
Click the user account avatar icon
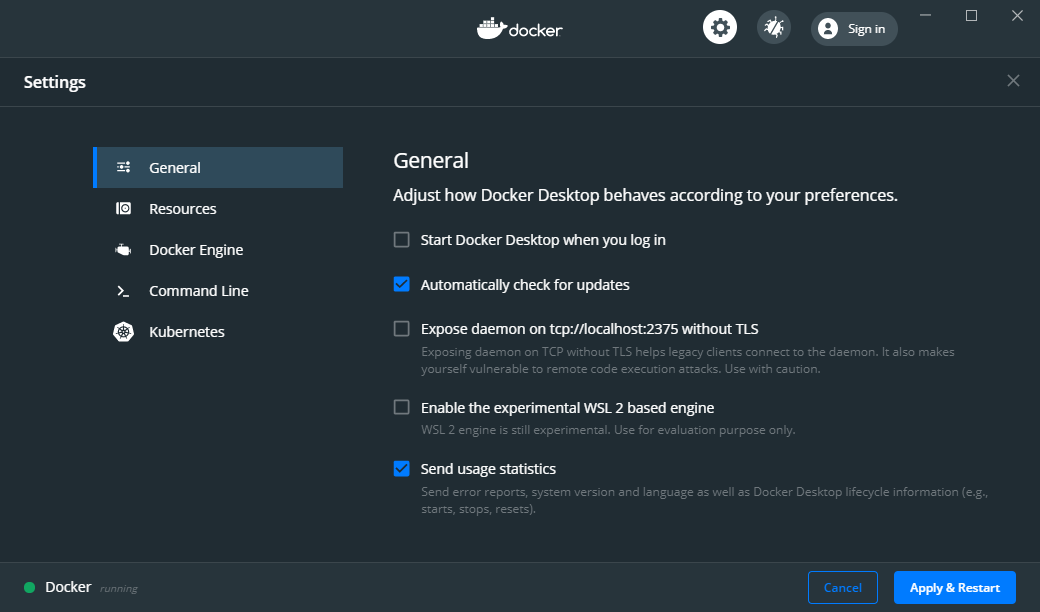pyautogui.click(x=827, y=28)
